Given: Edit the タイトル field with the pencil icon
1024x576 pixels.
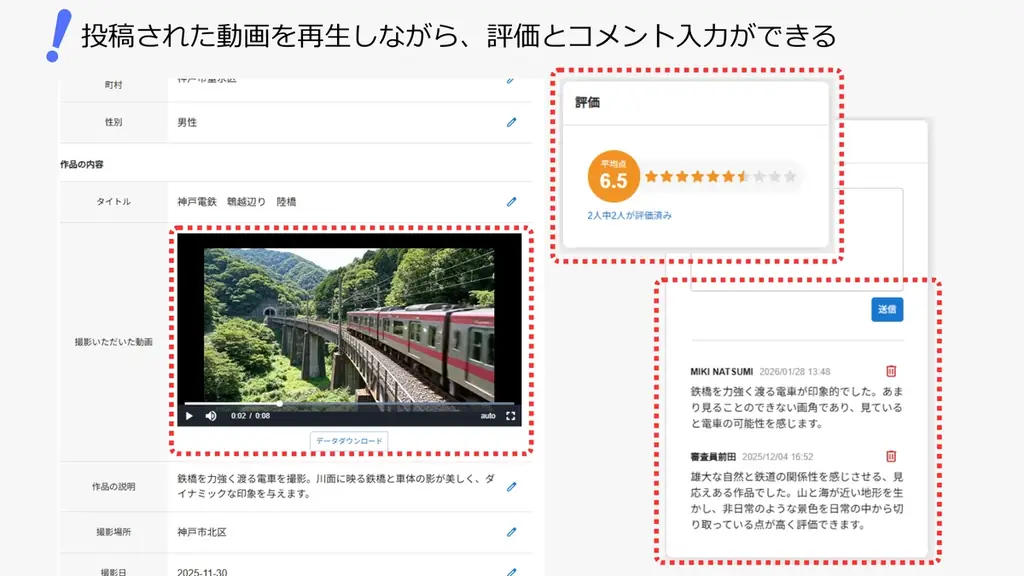Looking at the screenshot, I should click(511, 202).
